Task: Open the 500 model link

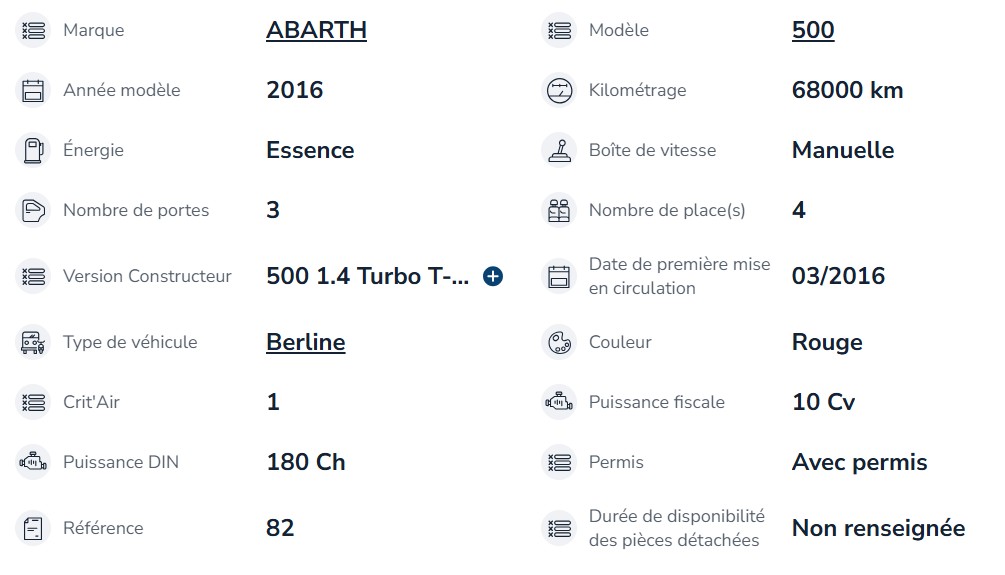Action: click(812, 30)
